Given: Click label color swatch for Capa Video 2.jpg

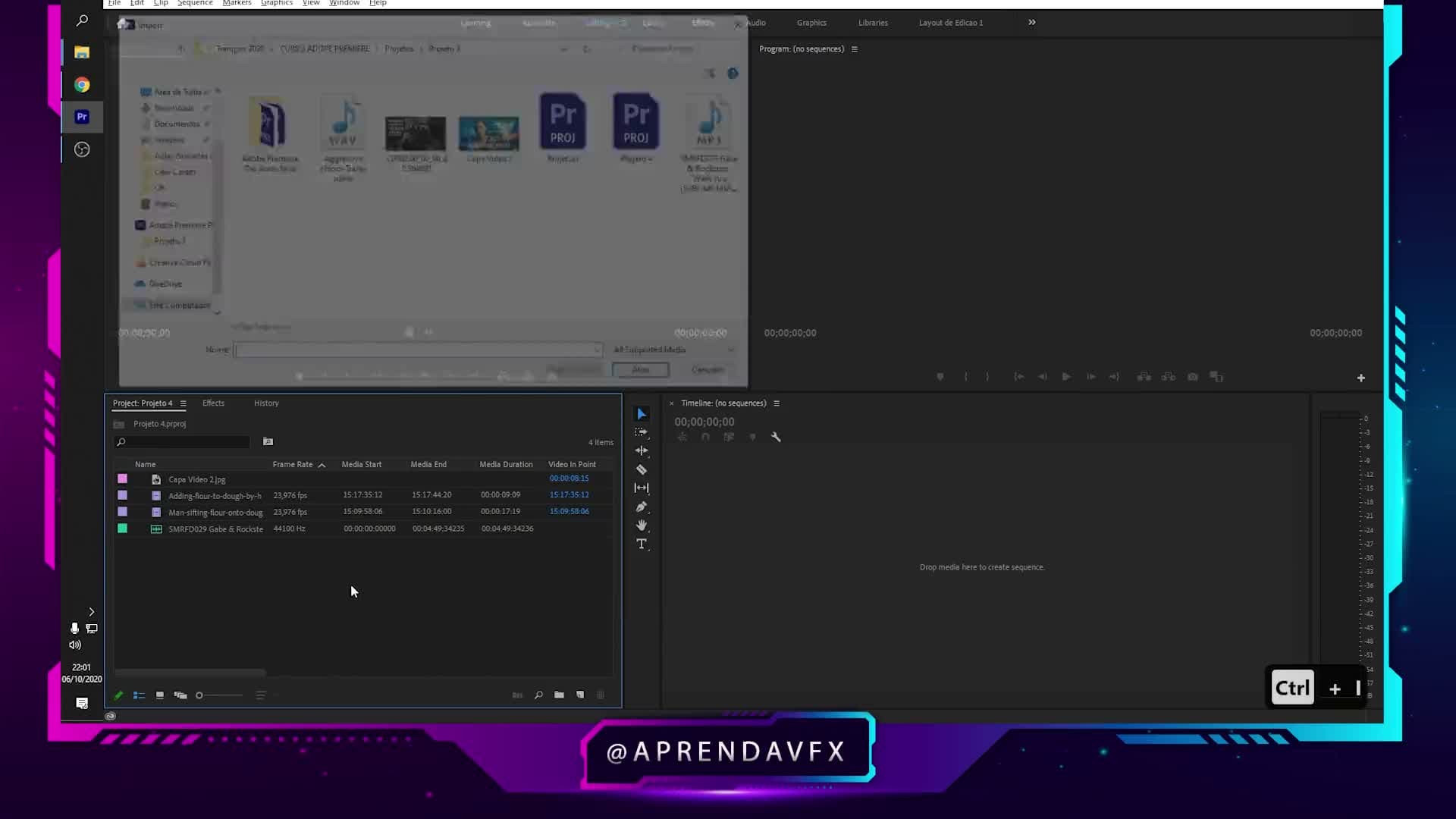Looking at the screenshot, I should [x=123, y=479].
